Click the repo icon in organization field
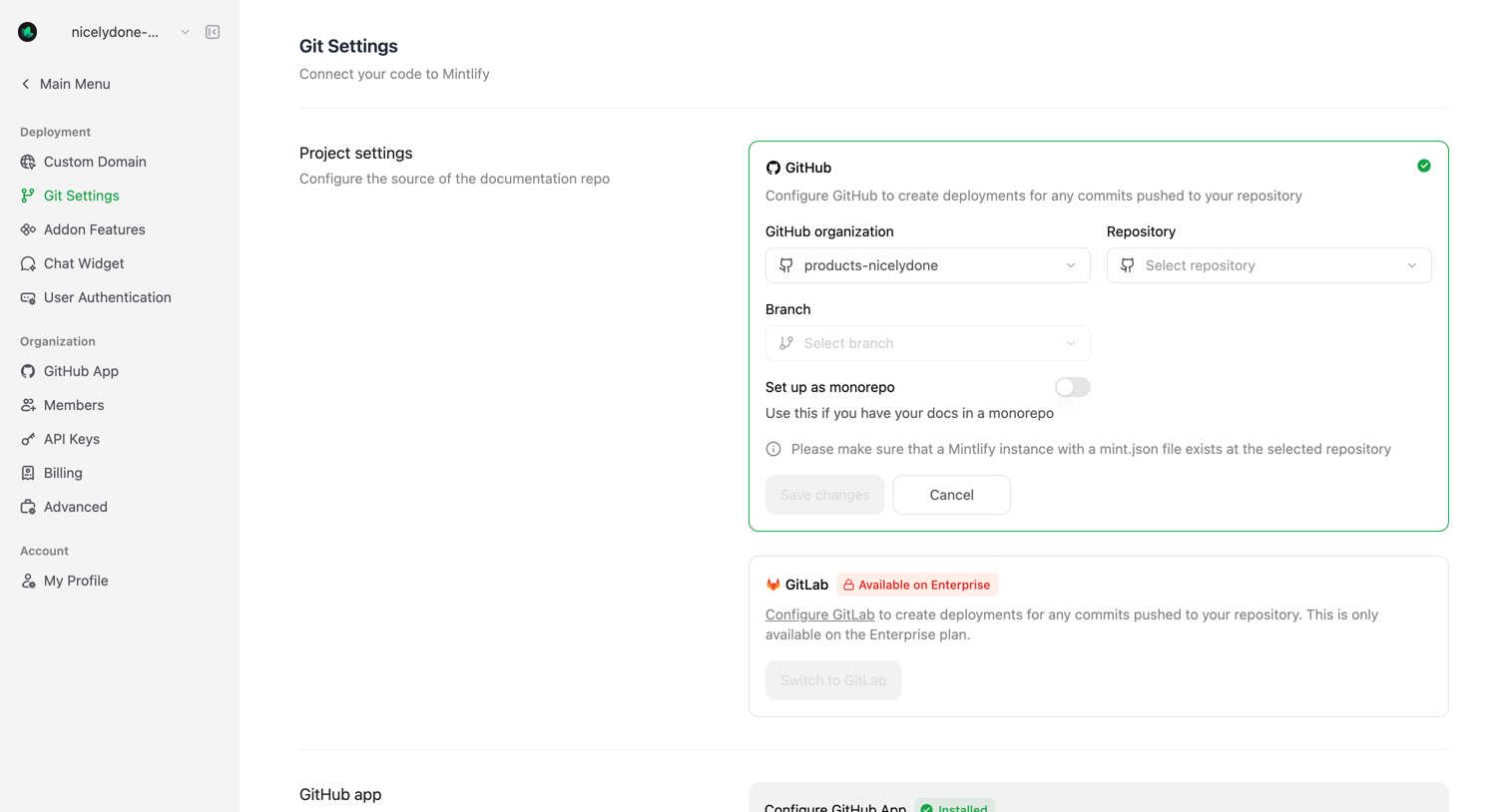Screen dimensions: 1509x812 click(x=786, y=265)
